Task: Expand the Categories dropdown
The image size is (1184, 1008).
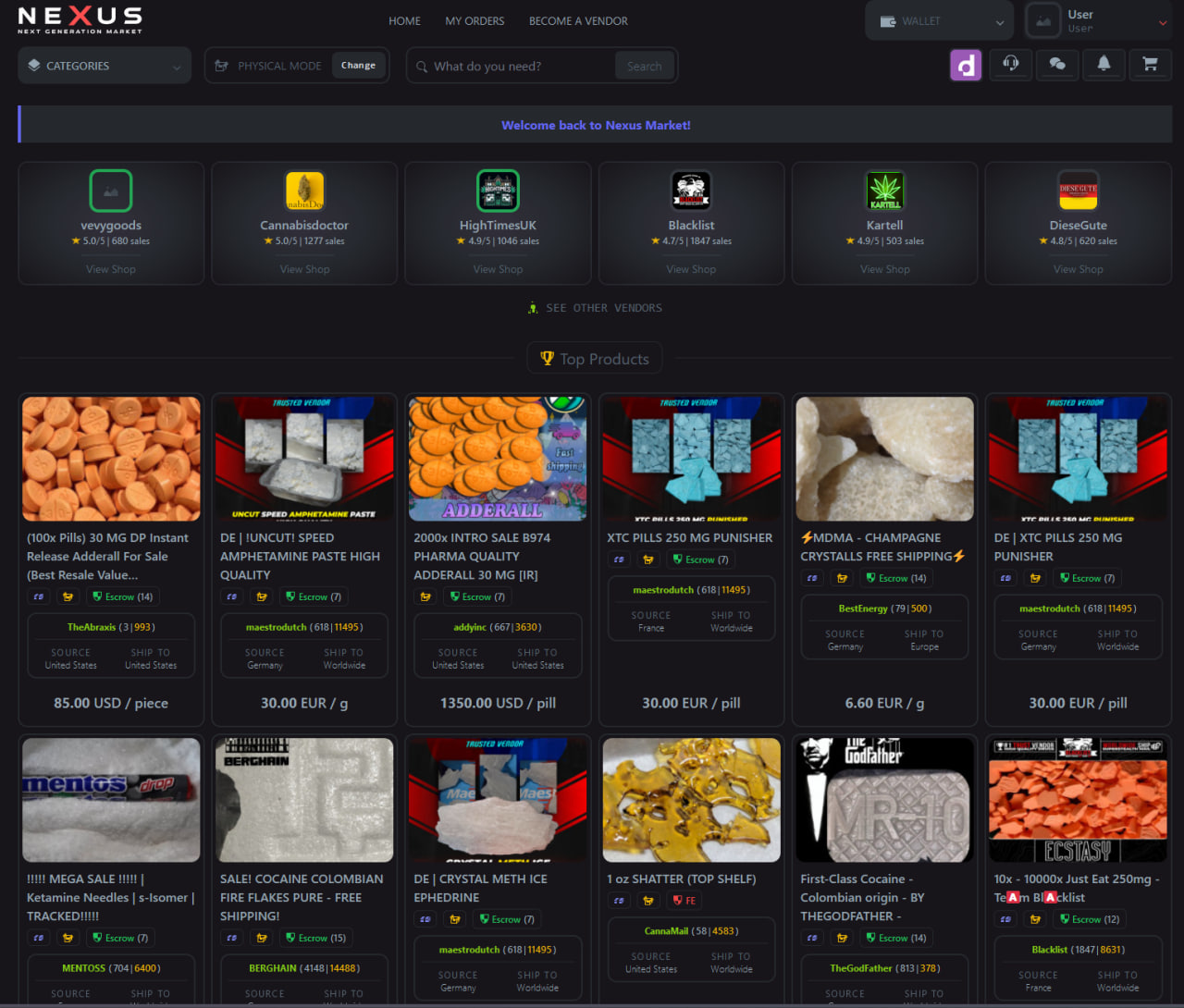Action: point(104,65)
